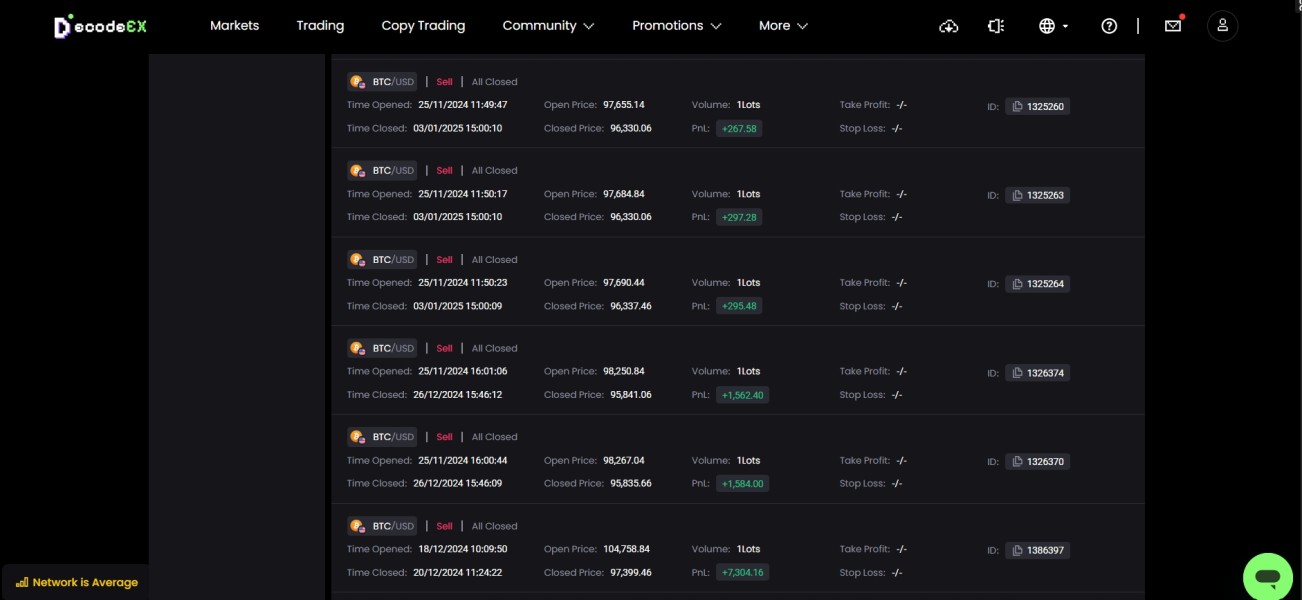Click the theme switch icon beside cloud
The image size is (1302, 600).
pos(995,26)
